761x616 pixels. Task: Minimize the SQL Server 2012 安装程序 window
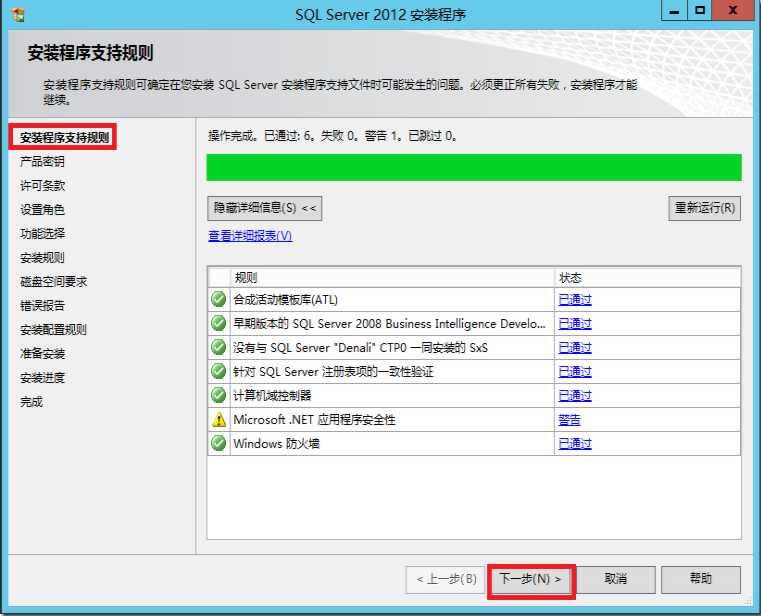pyautogui.click(x=674, y=11)
